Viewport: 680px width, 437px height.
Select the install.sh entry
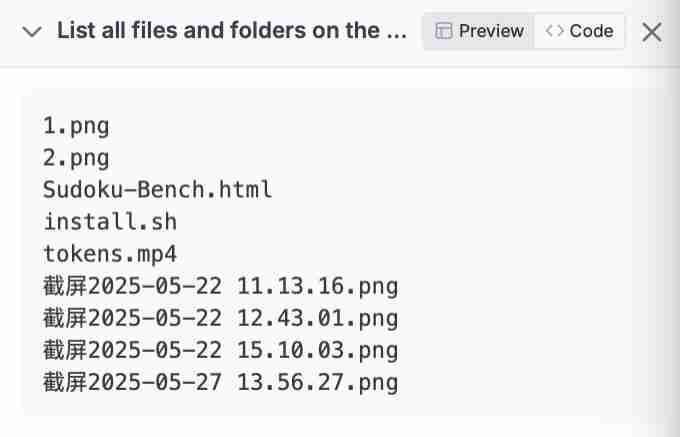click(x=110, y=222)
